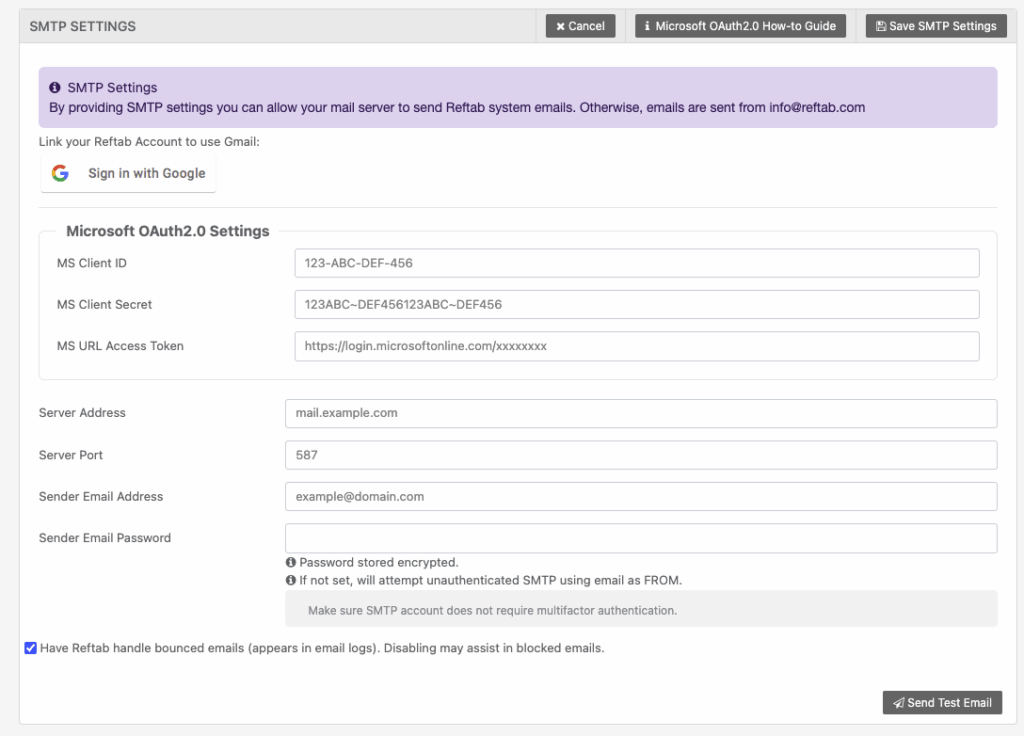Image resolution: width=1024 pixels, height=736 pixels.
Task: Click the Google "G" logo icon
Action: click(59, 172)
